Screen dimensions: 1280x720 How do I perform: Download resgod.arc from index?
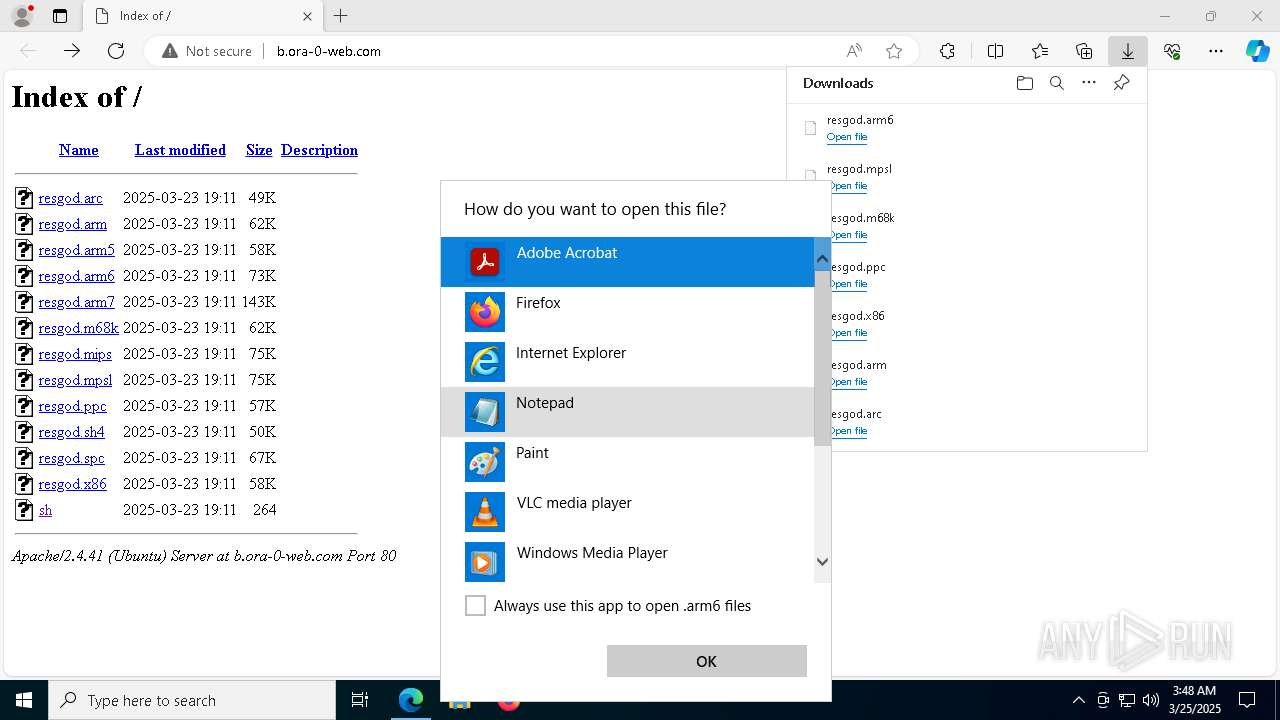pos(70,198)
